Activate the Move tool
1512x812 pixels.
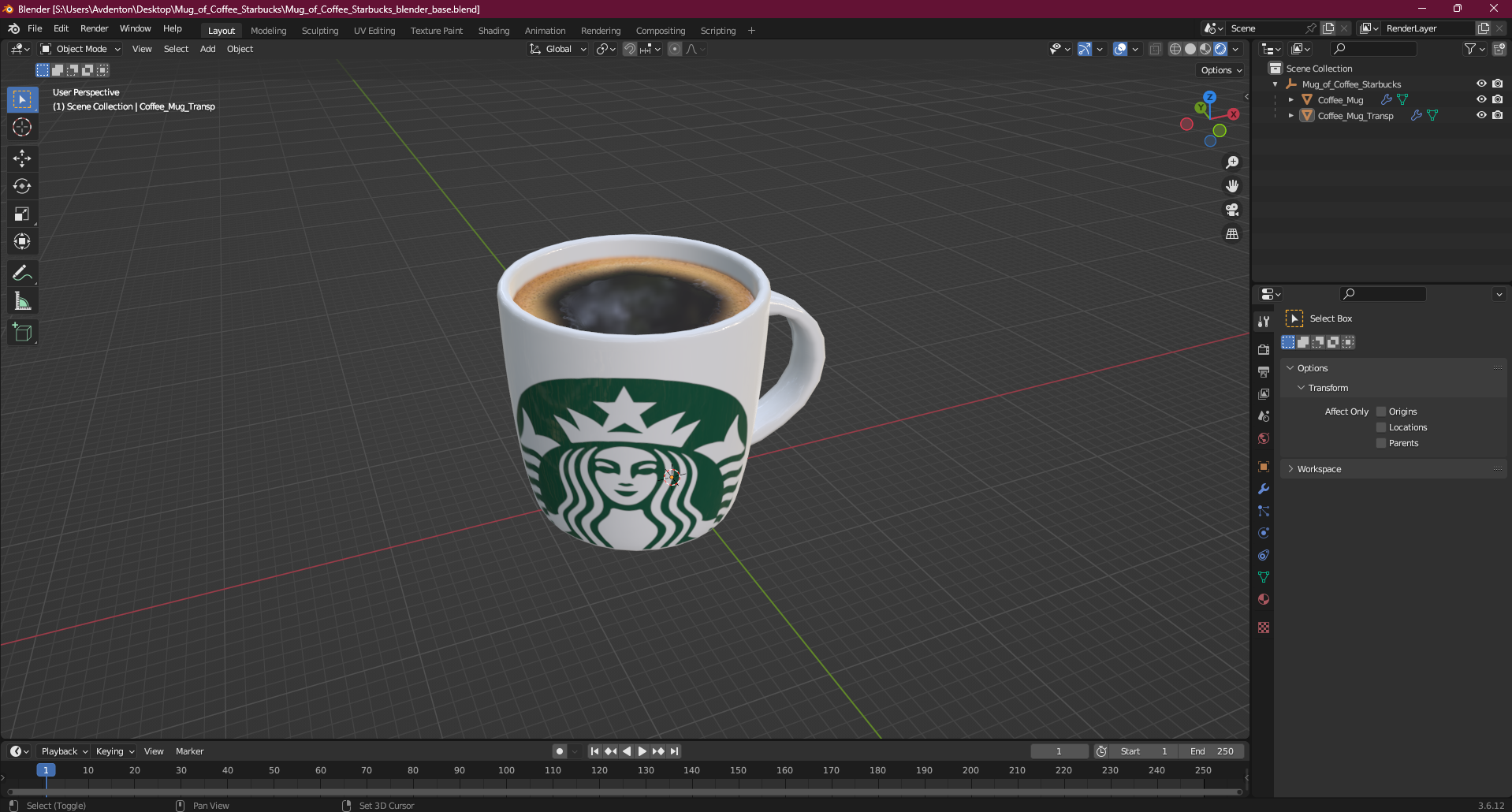22,158
